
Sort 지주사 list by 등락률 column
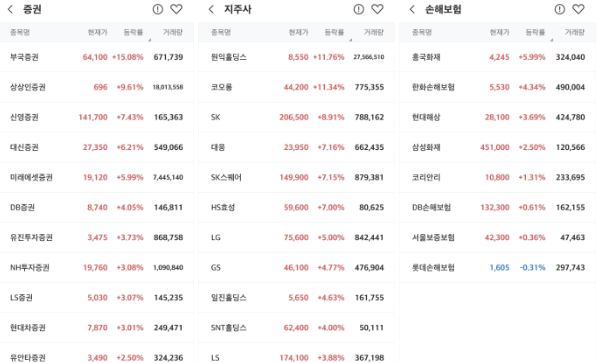[335, 32]
